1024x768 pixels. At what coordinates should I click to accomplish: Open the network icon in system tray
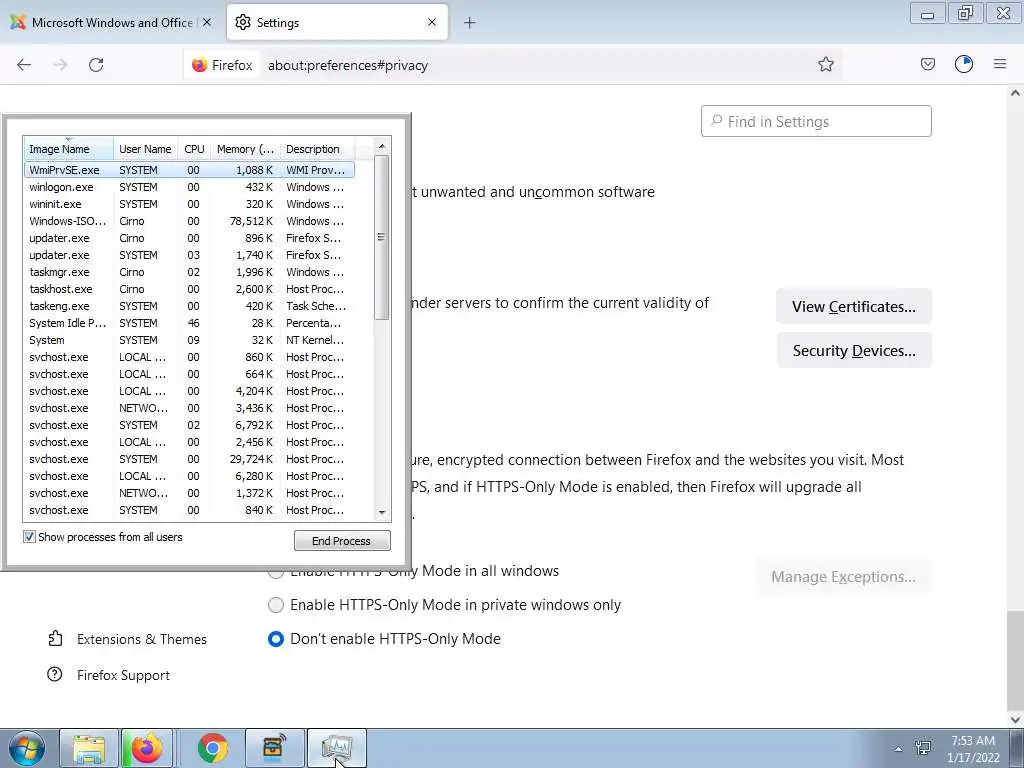[923, 748]
